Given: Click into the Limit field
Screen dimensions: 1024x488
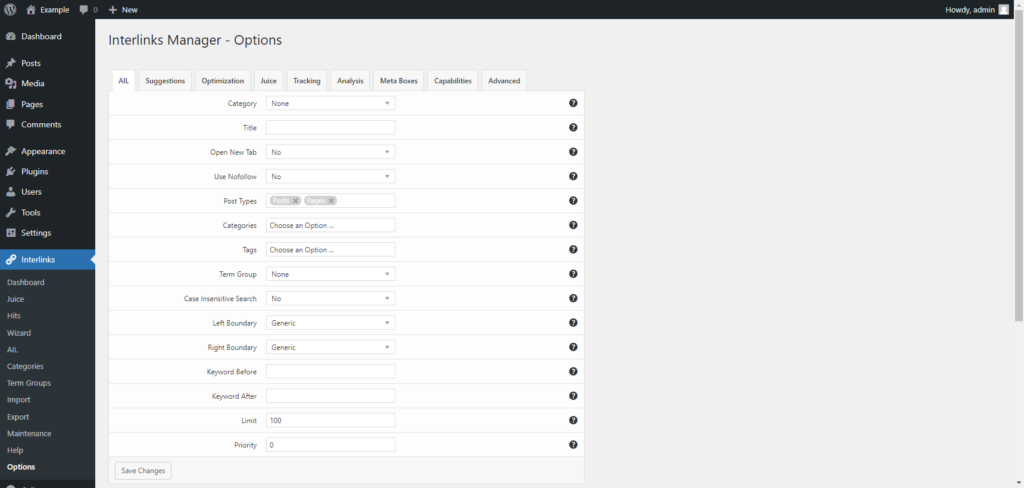Looking at the screenshot, I should [330, 420].
